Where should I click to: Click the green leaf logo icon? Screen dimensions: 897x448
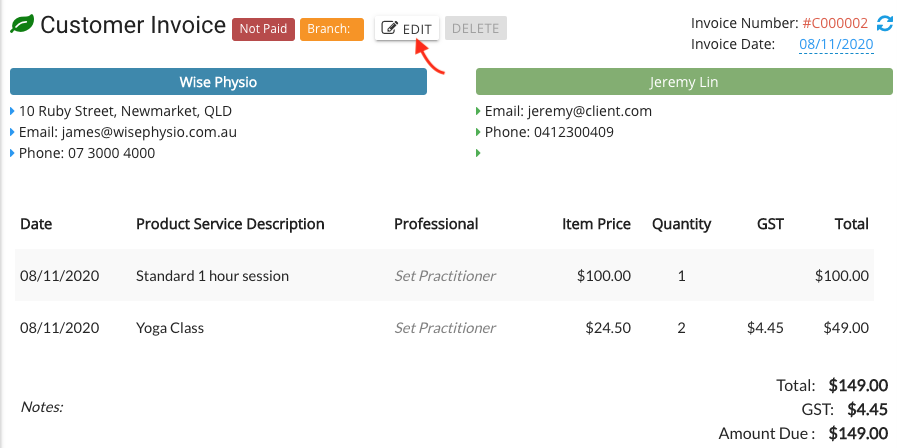[22, 25]
